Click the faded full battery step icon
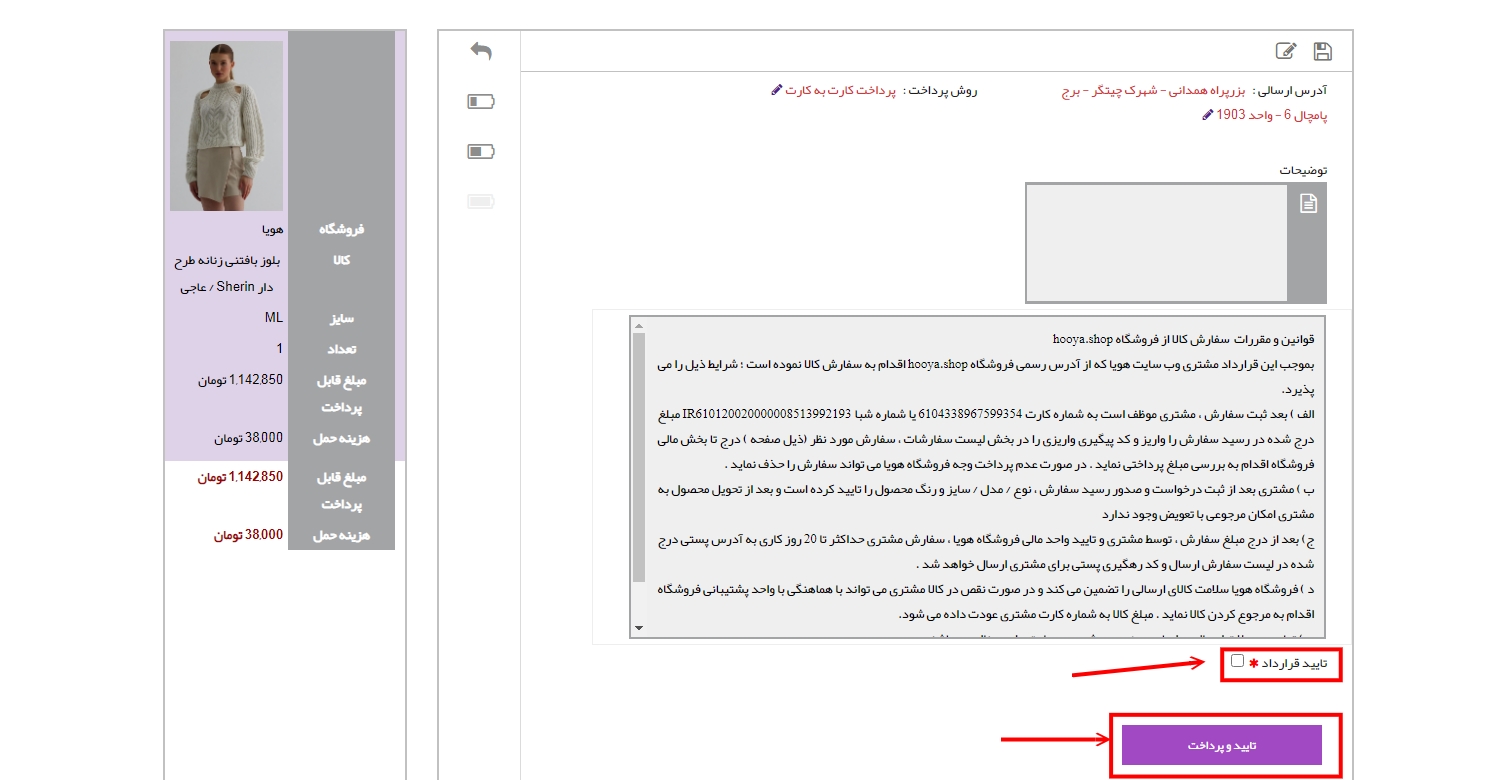The image size is (1486, 780). [481, 202]
